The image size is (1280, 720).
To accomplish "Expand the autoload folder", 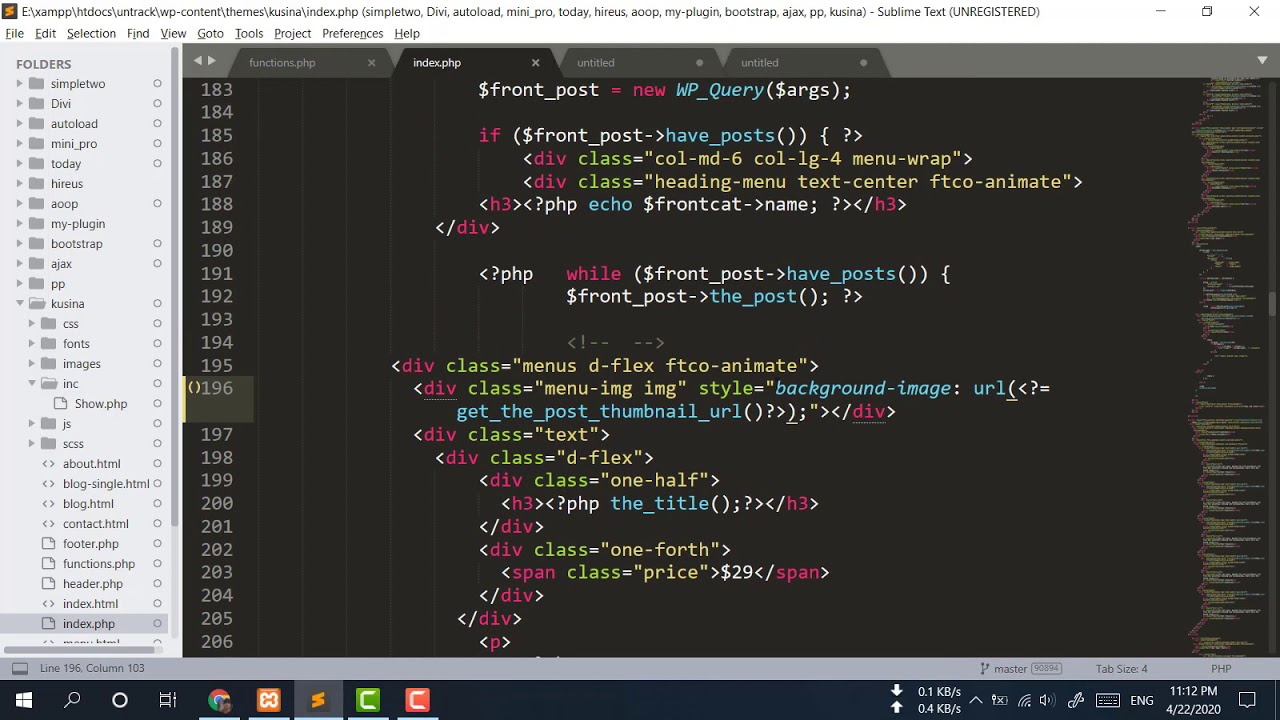I will (19, 124).
